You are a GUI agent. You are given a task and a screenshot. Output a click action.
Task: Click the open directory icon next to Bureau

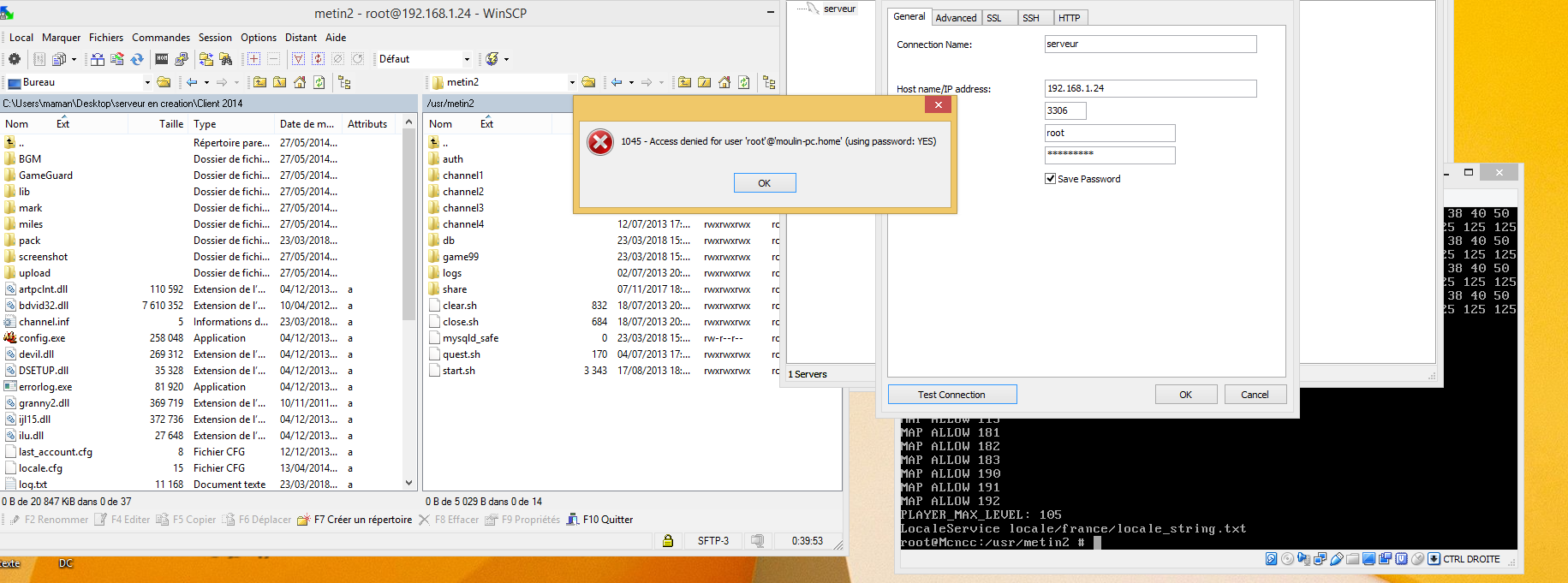pyautogui.click(x=164, y=82)
